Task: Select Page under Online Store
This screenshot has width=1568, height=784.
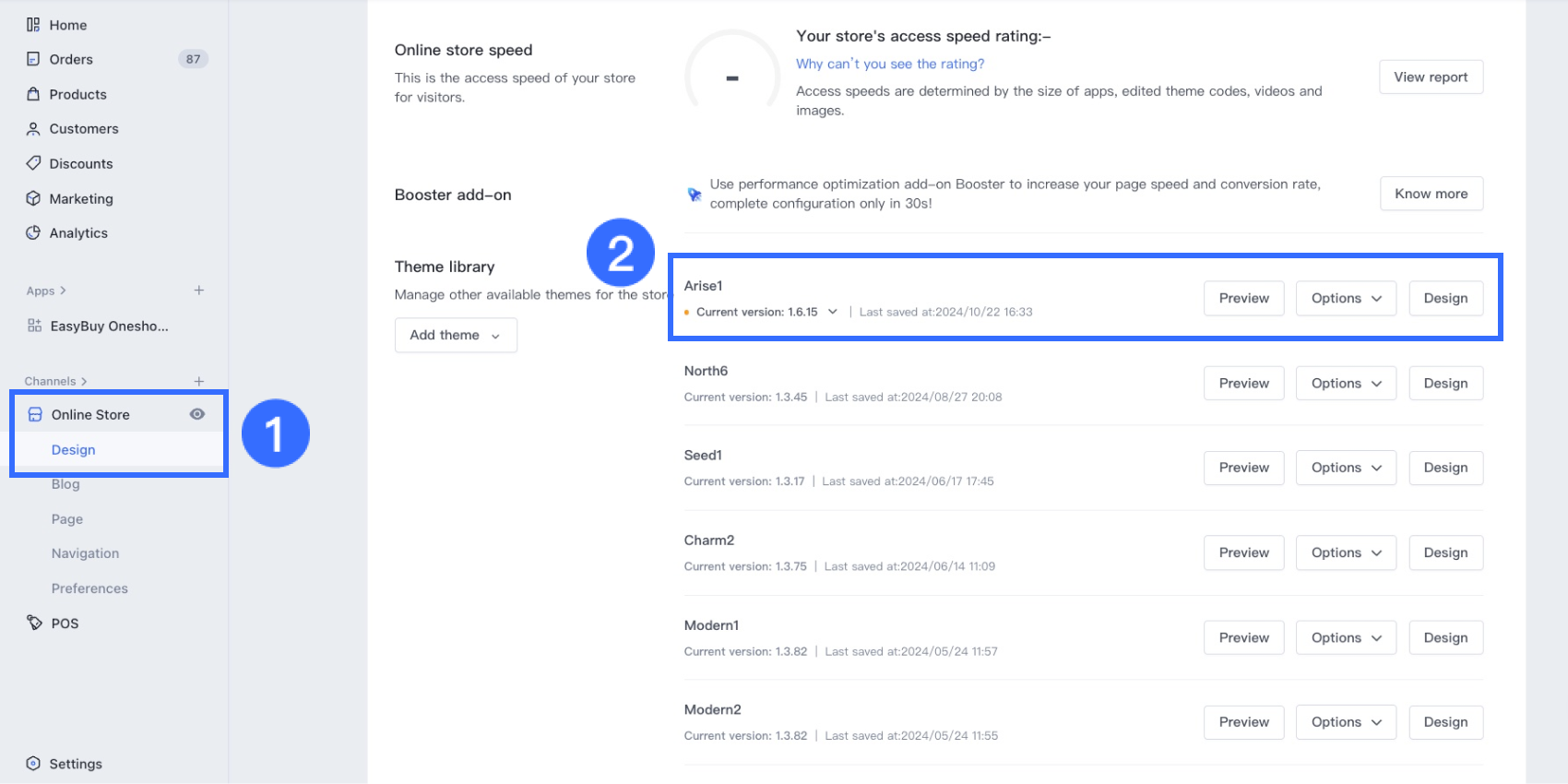Action: coord(67,519)
